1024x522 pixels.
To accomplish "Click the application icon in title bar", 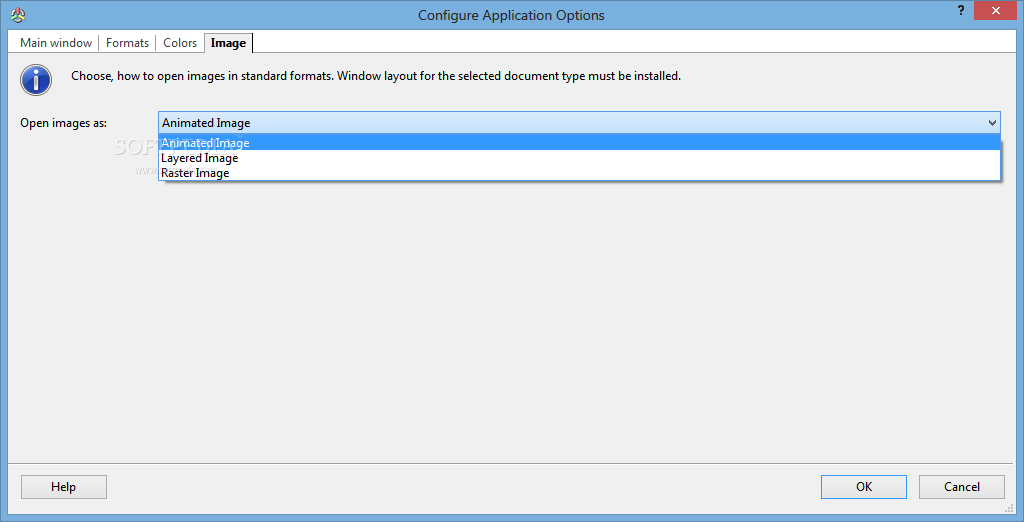I will point(18,14).
